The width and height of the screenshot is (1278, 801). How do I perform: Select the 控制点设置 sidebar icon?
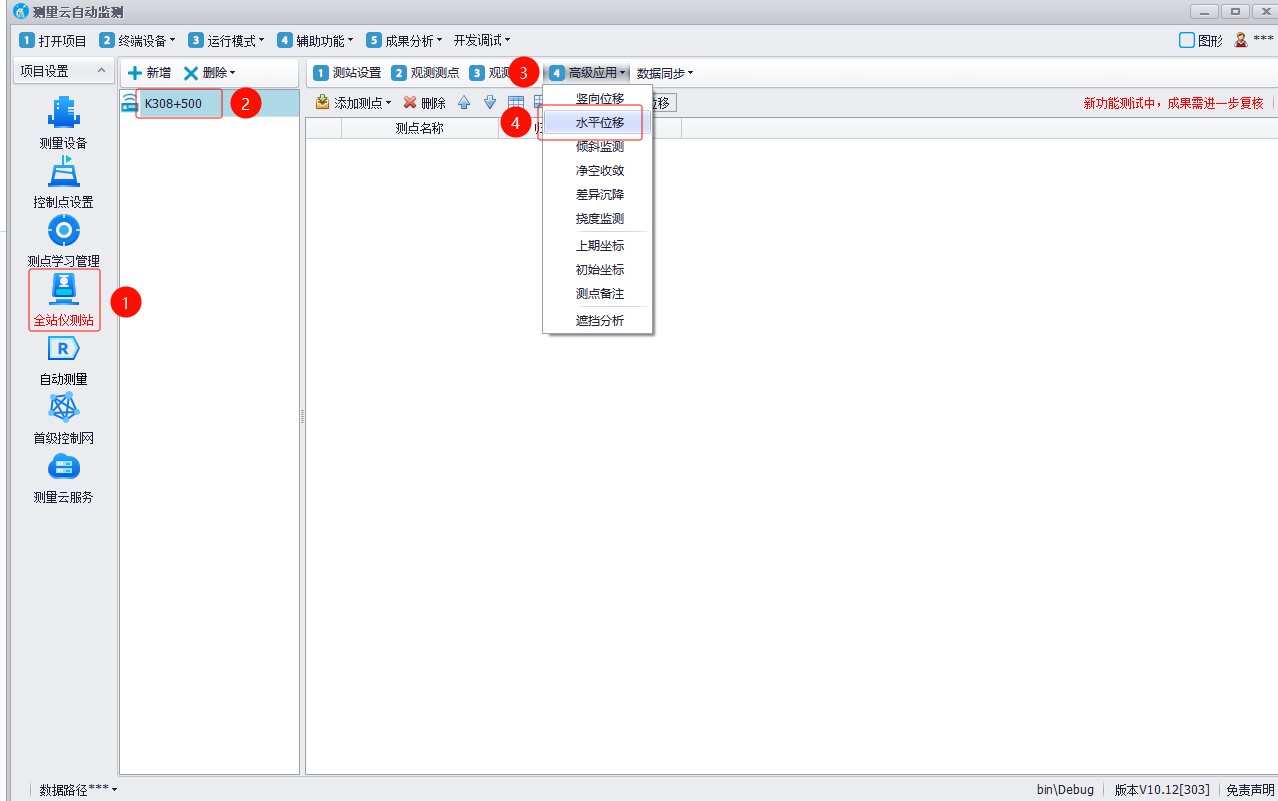point(63,172)
